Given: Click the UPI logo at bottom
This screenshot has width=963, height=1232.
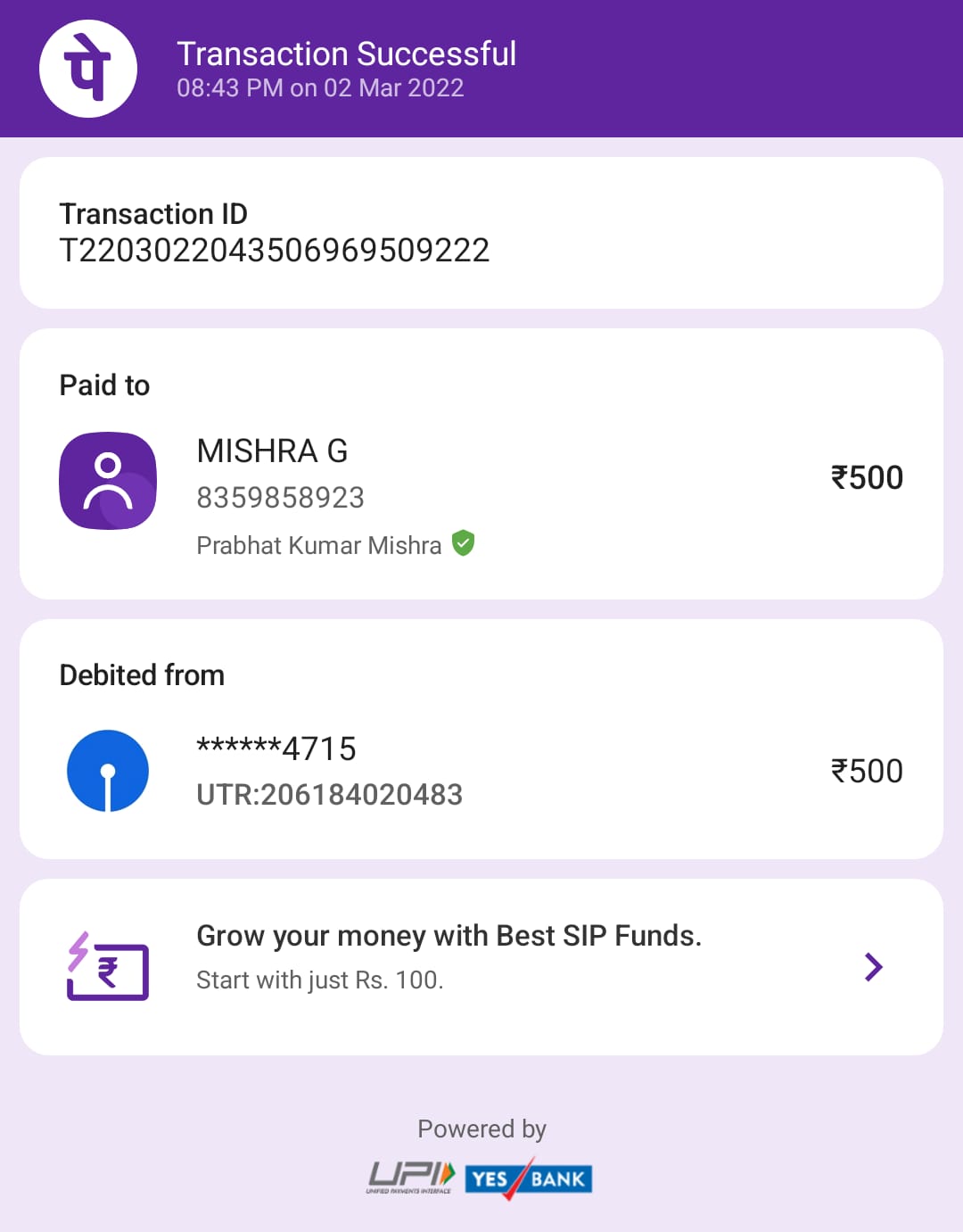Looking at the screenshot, I should click(x=411, y=1178).
